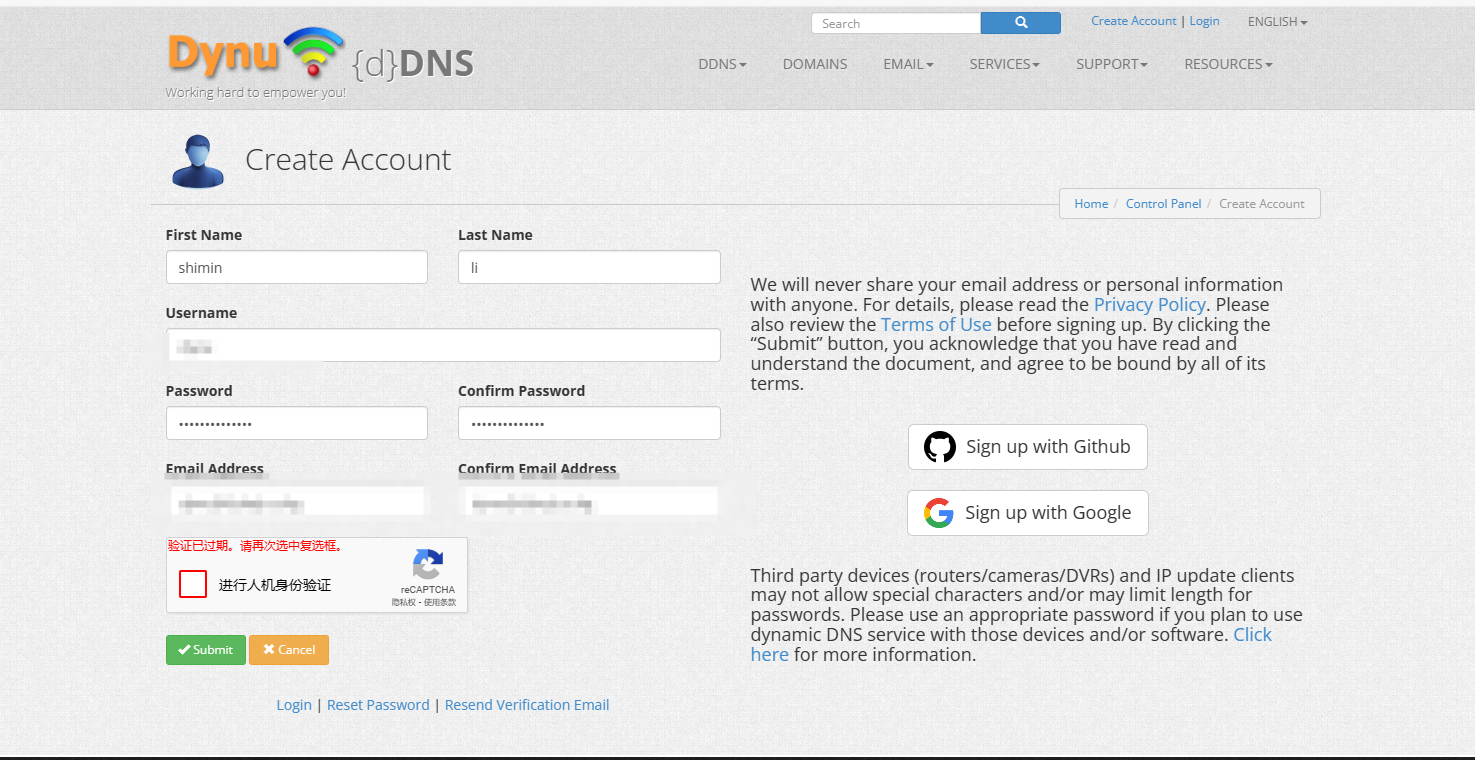Click the Confirm Email Address field
The width and height of the screenshot is (1475, 760).
pyautogui.click(x=589, y=501)
